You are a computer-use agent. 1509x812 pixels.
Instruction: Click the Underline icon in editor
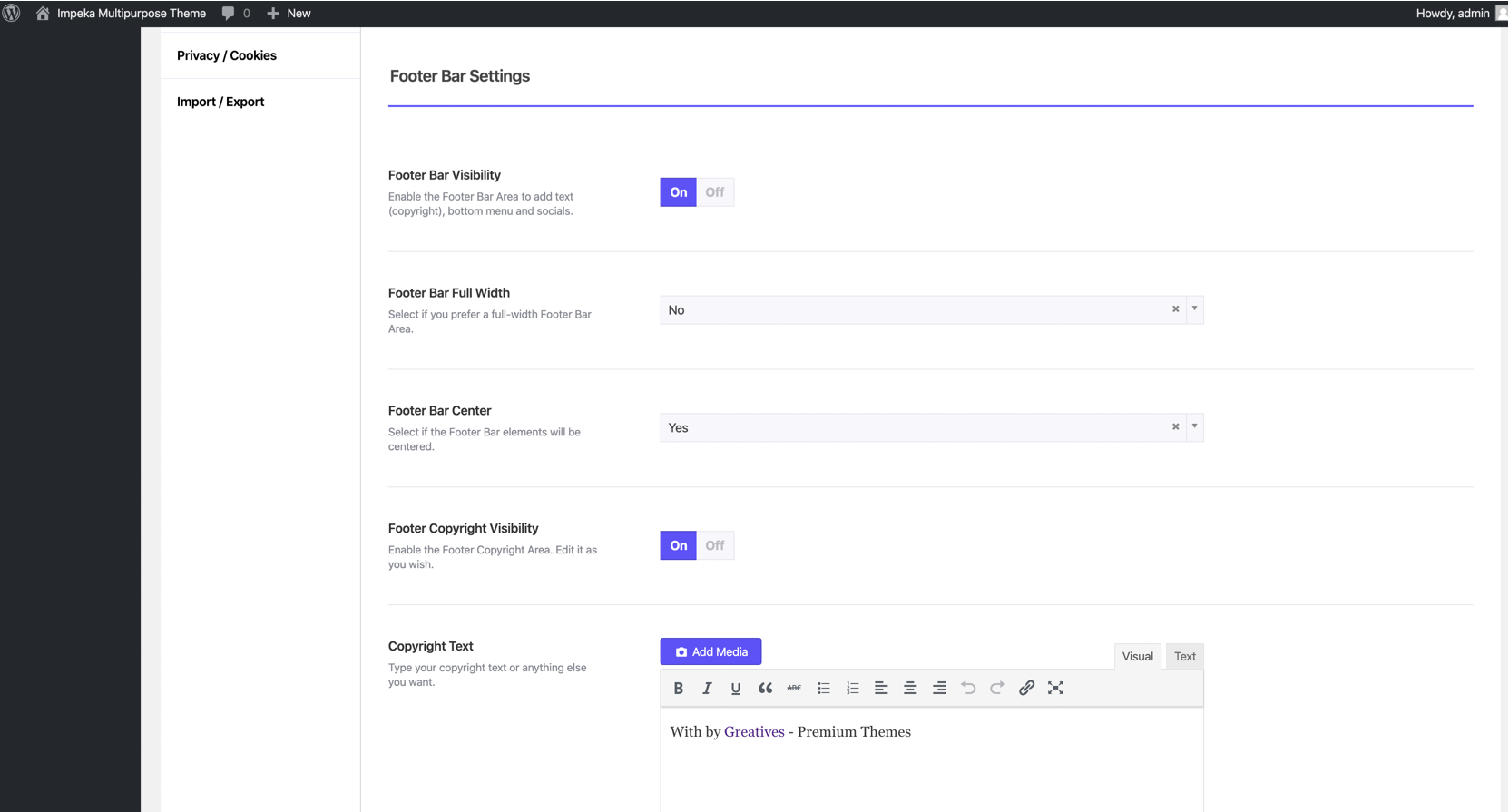tap(736, 688)
